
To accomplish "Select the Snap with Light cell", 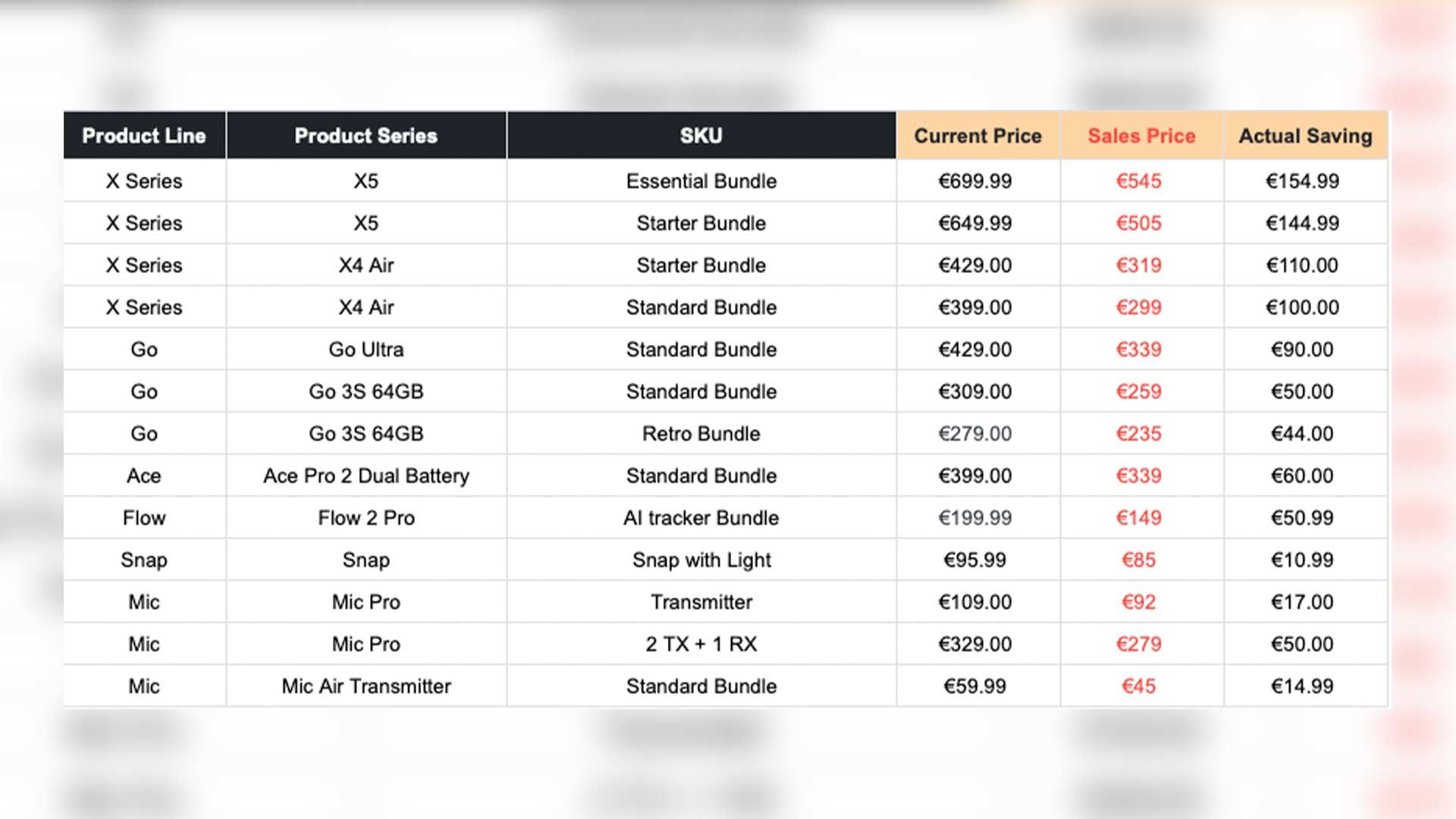I will pos(701,560).
